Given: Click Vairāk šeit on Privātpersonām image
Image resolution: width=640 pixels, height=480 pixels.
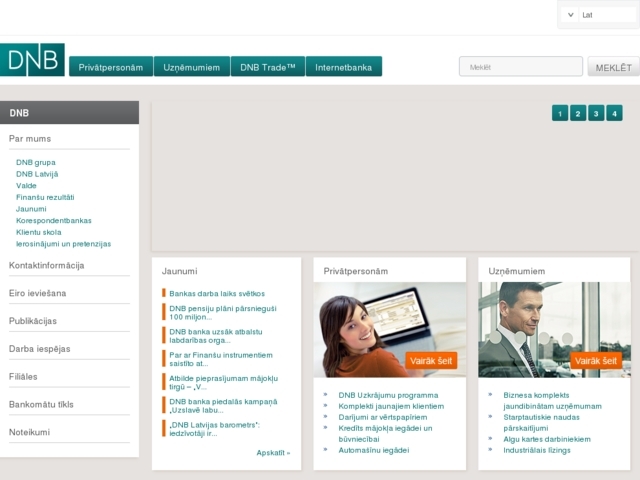Looking at the screenshot, I should (431, 361).
